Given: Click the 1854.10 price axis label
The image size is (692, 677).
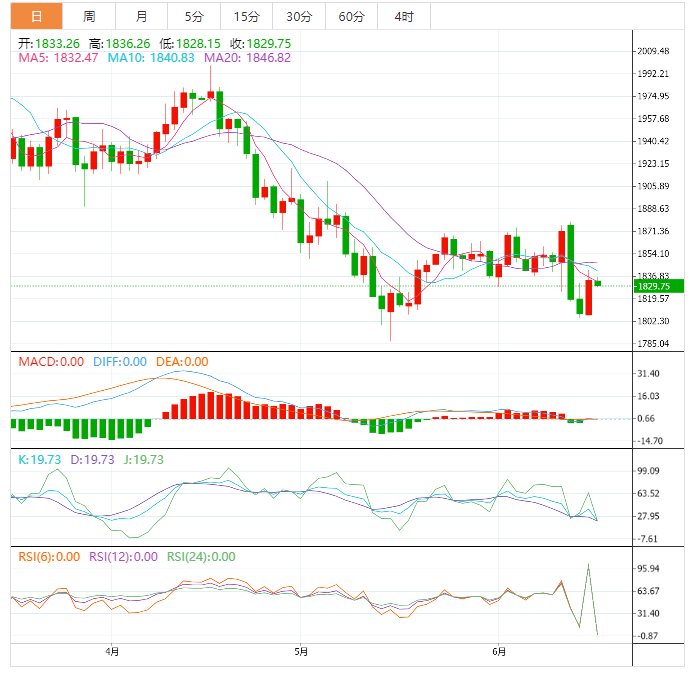Looking at the screenshot, I should [653, 254].
